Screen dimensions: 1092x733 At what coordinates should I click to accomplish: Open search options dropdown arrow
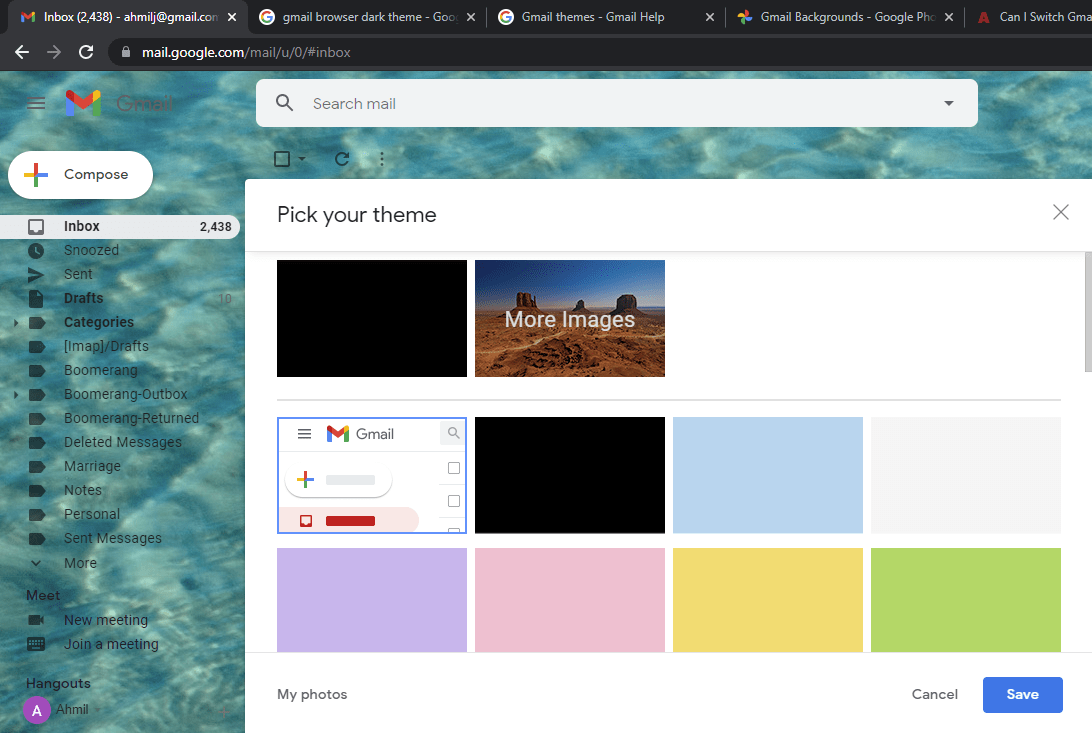pyautogui.click(x=949, y=103)
